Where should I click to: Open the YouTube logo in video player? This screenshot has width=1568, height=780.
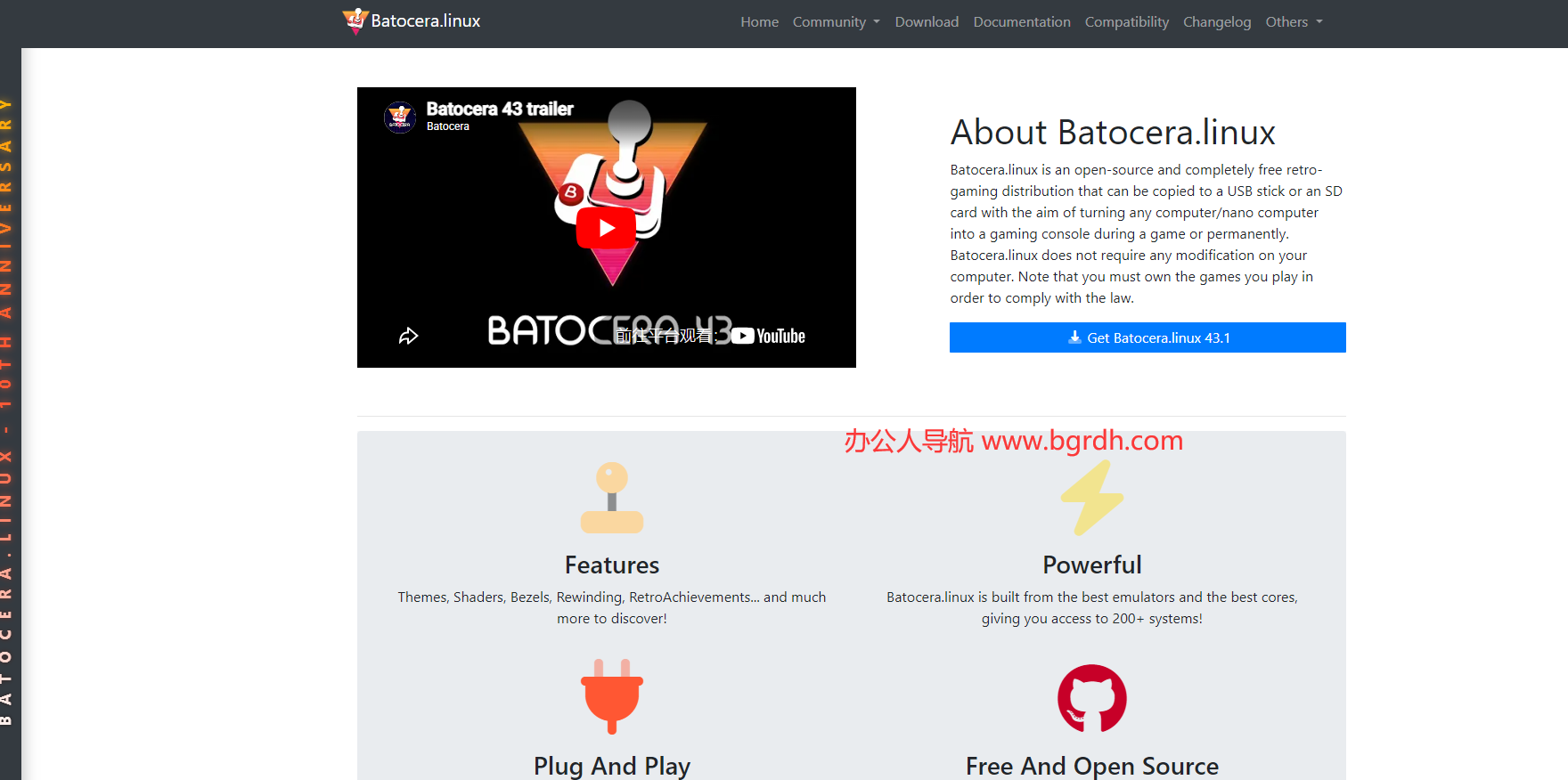click(x=768, y=336)
